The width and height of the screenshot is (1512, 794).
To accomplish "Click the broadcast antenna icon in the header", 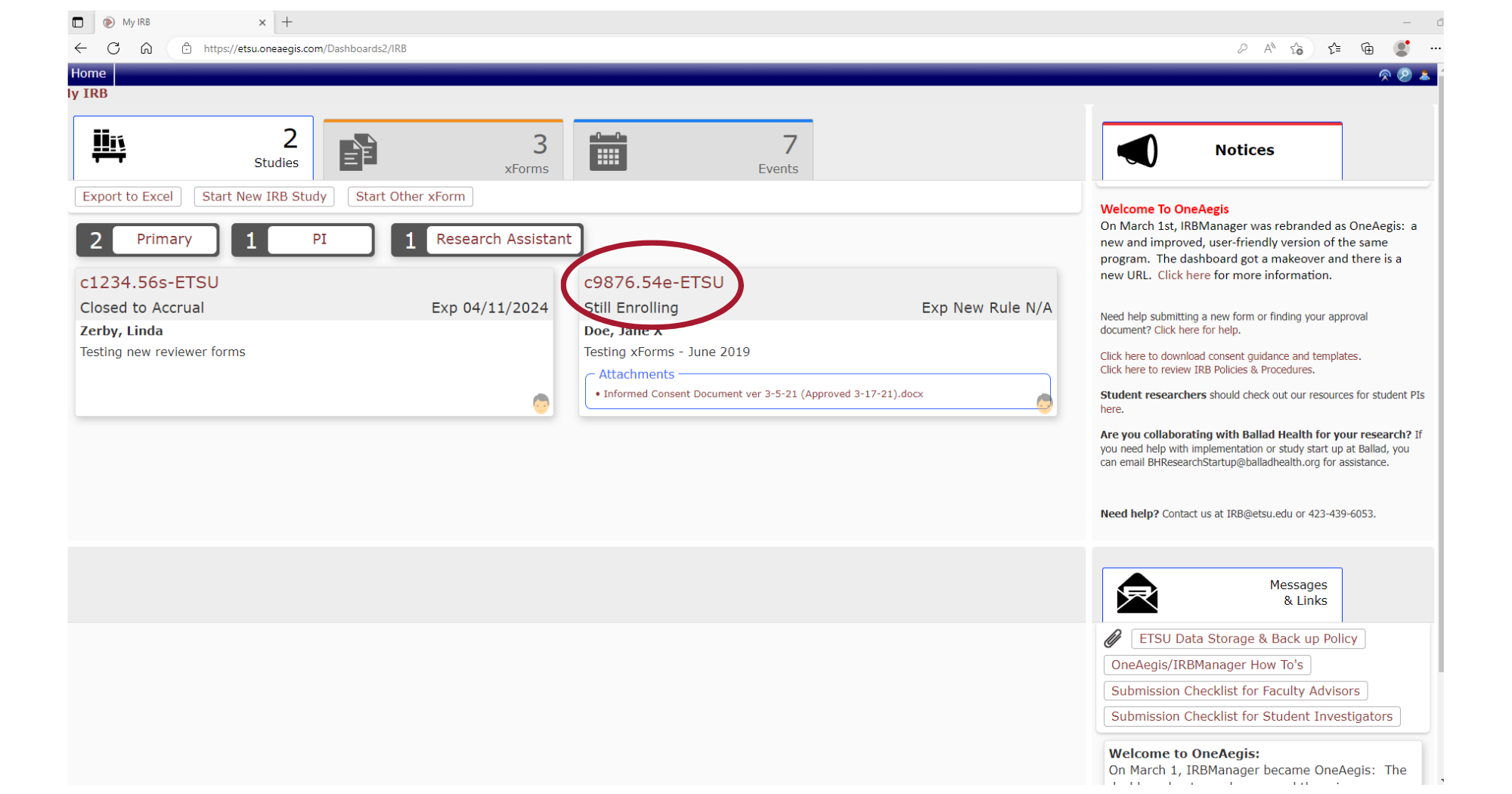I will tap(1384, 74).
